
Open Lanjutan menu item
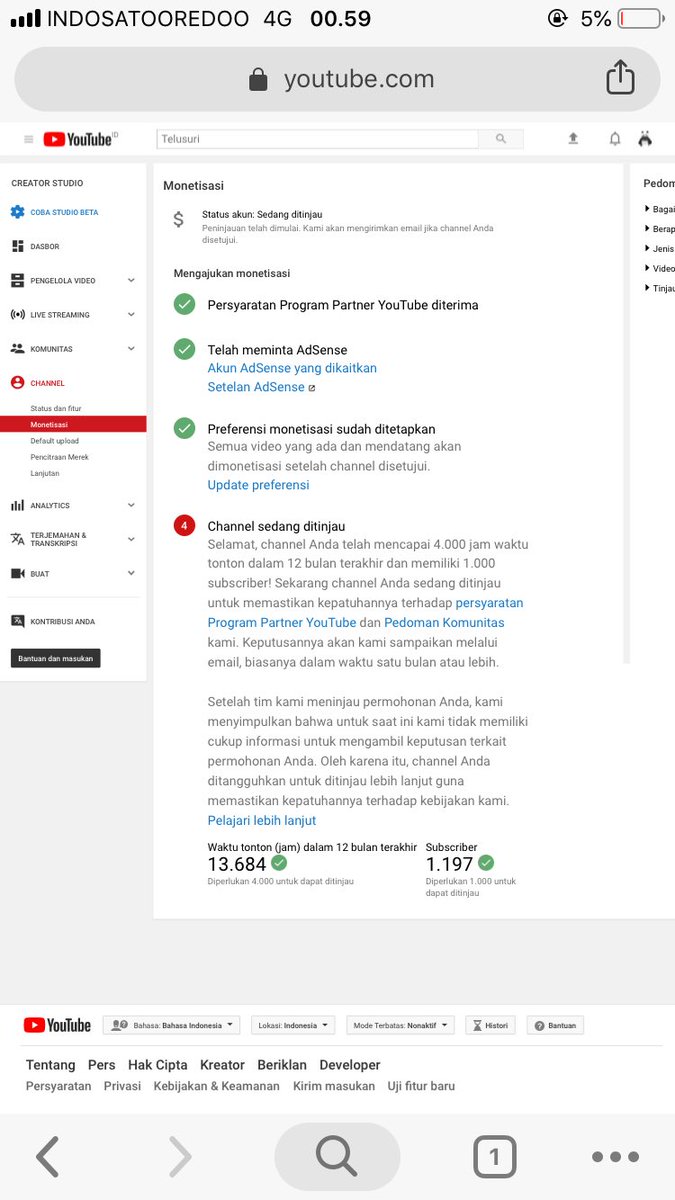tap(44, 473)
